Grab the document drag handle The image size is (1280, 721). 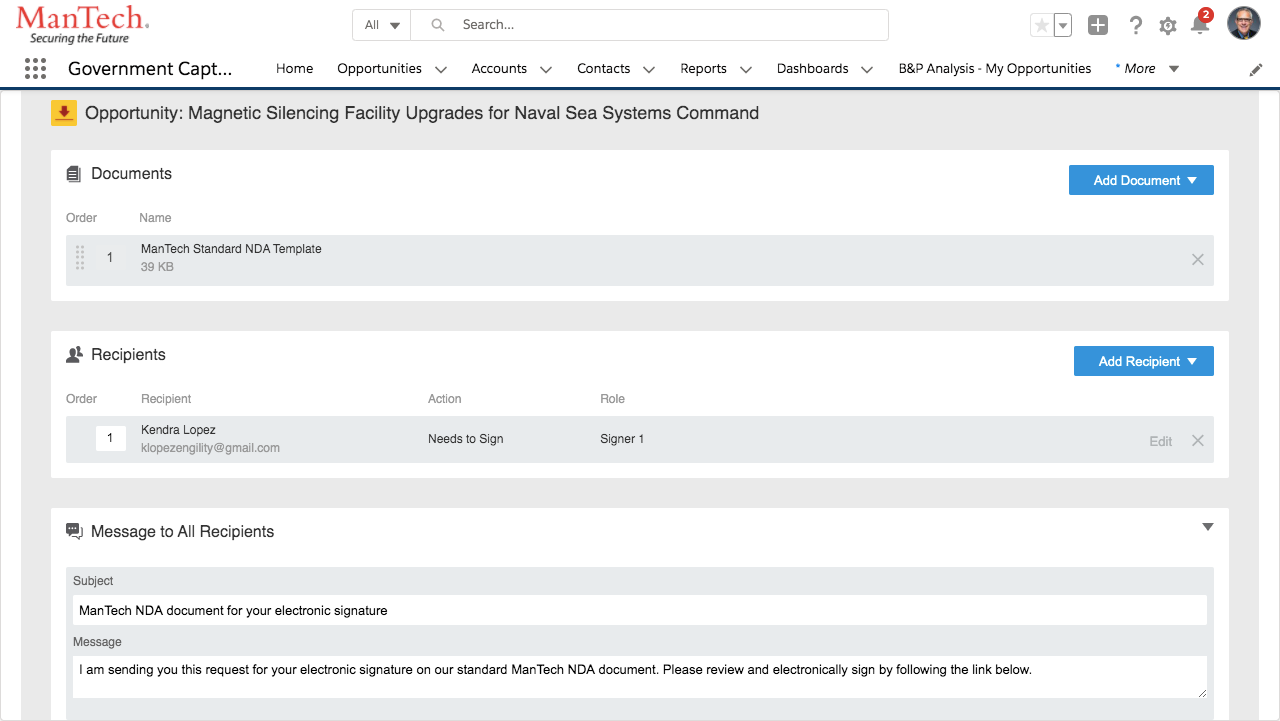pos(80,258)
